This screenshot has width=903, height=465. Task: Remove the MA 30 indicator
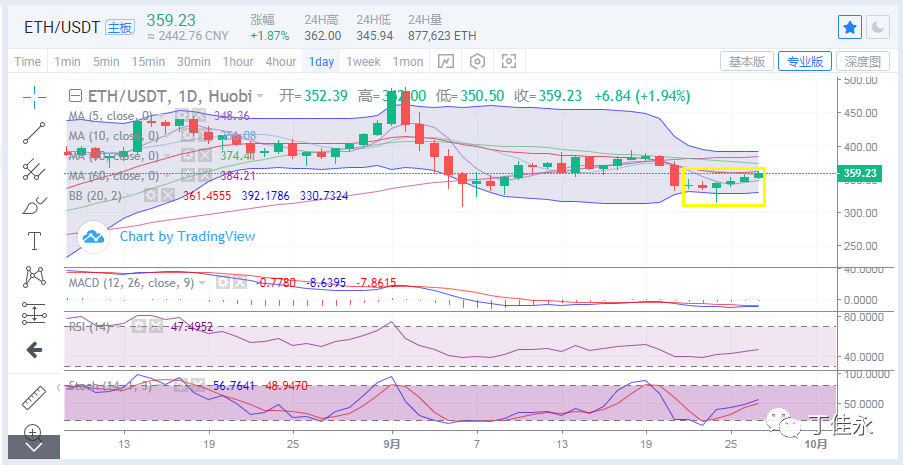[205, 156]
